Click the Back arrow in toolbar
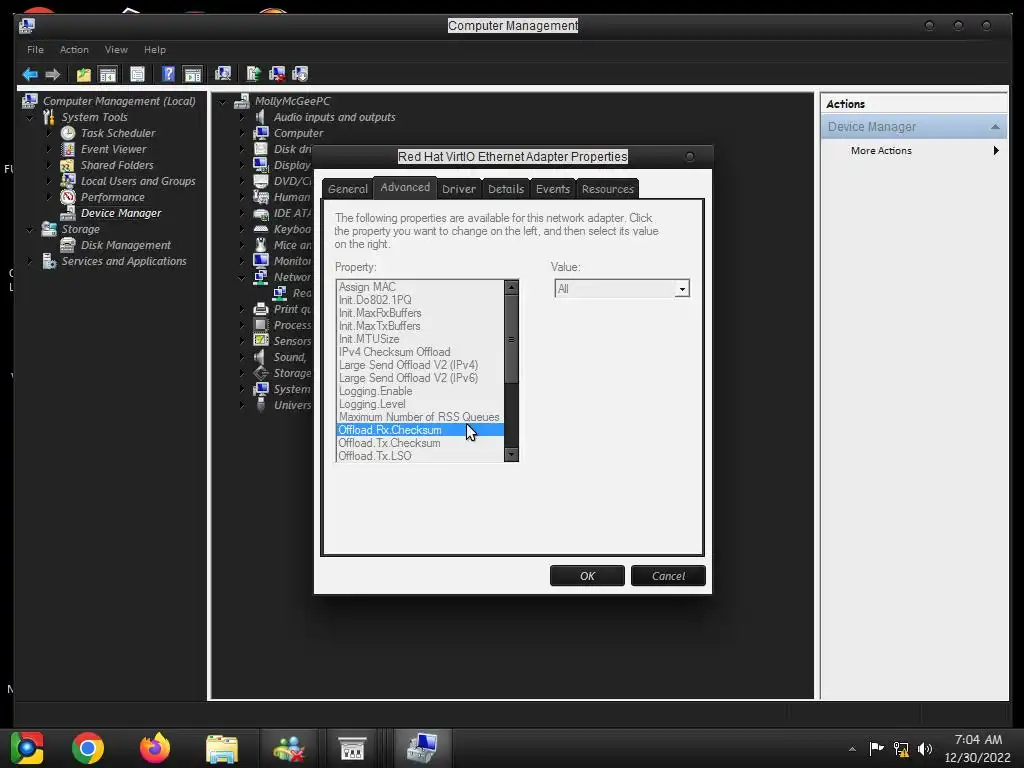Screen dimensions: 1024x768 (30, 74)
